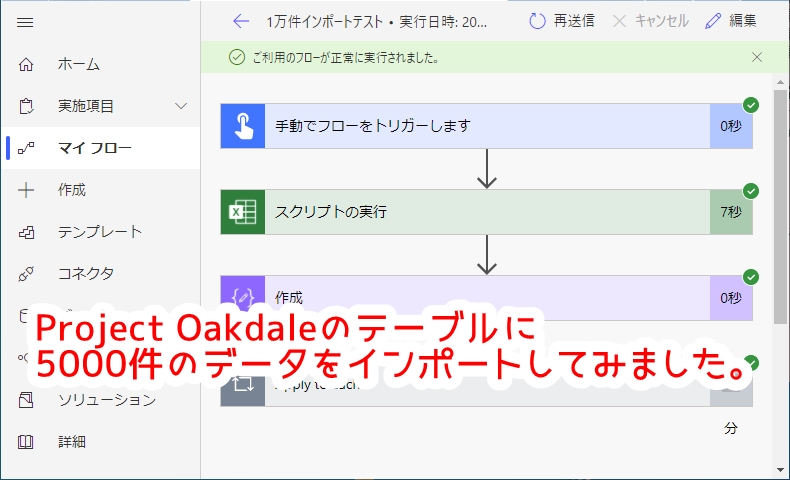This screenshot has width=790, height=480.
Task: Click the 0秒 duration on trigger step
Action: click(x=731, y=126)
